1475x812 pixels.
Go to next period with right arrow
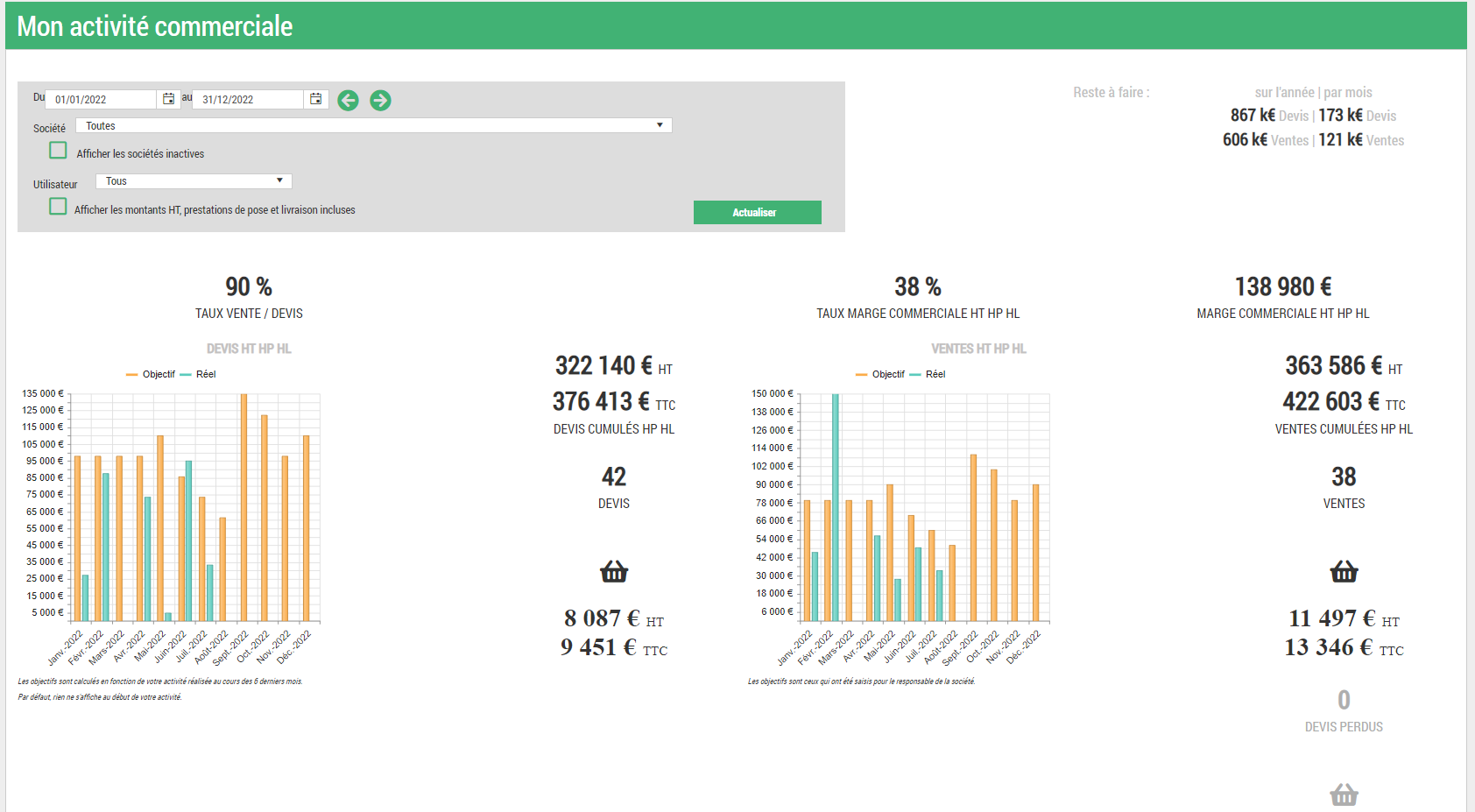tap(380, 101)
